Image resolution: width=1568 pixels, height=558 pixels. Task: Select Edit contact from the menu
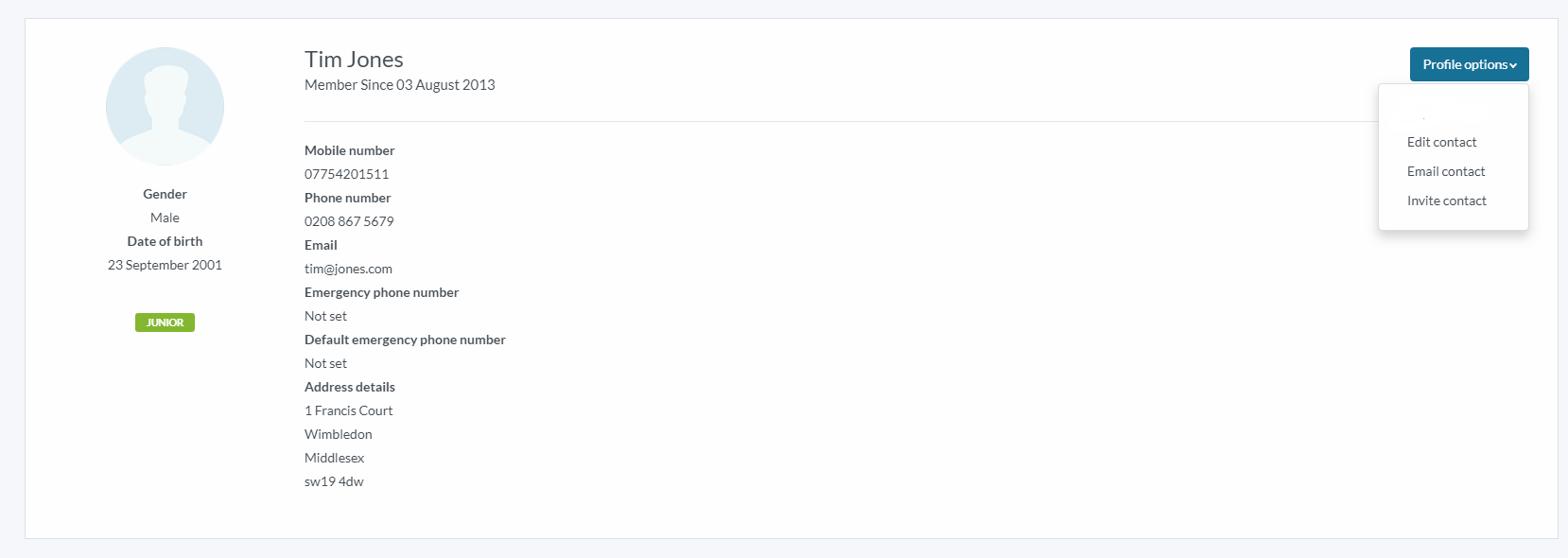(1441, 142)
